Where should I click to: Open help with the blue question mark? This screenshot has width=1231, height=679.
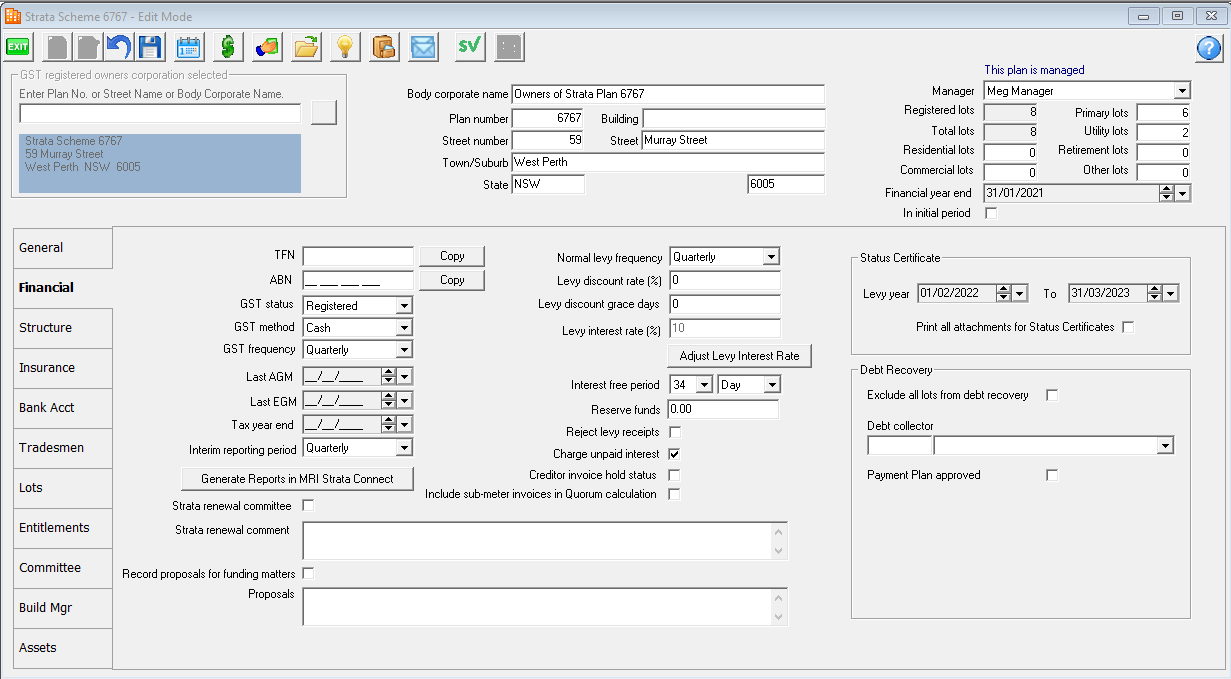point(1208,48)
